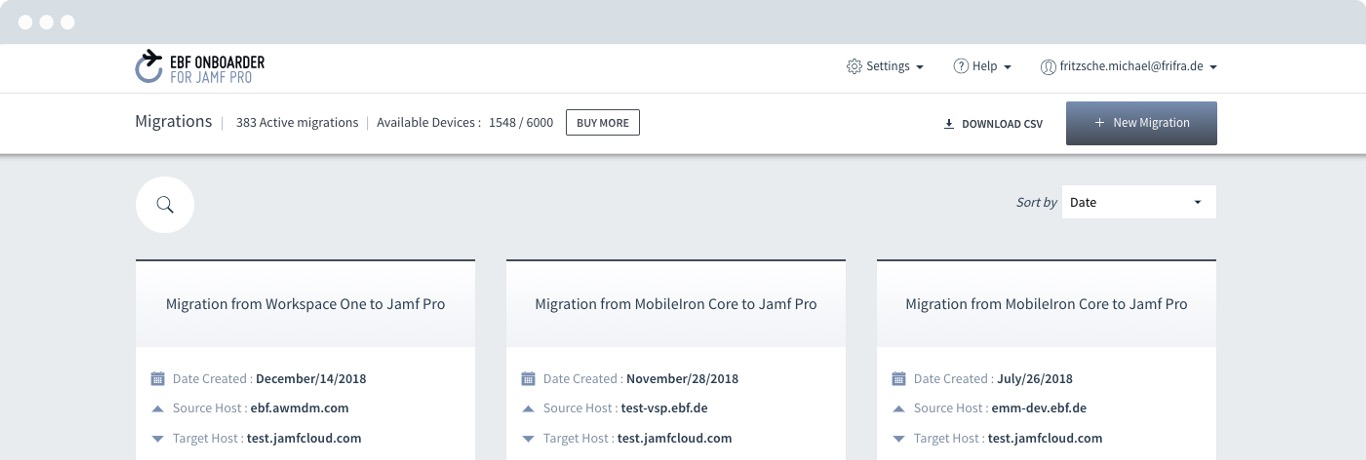The height and width of the screenshot is (460, 1366).
Task: Expand the fritzsche.michael@frifra.de account menu
Action: tap(1129, 67)
